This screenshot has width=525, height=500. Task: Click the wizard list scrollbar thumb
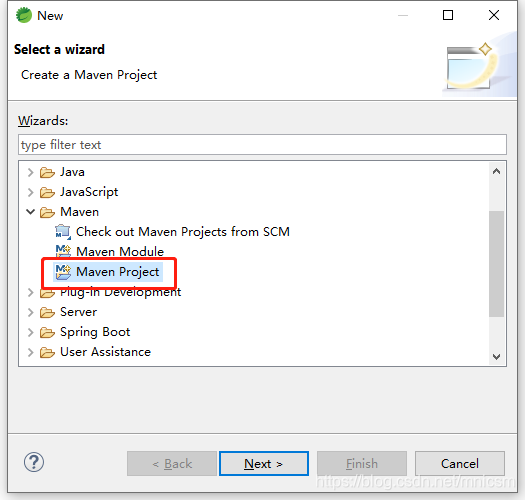point(497,264)
